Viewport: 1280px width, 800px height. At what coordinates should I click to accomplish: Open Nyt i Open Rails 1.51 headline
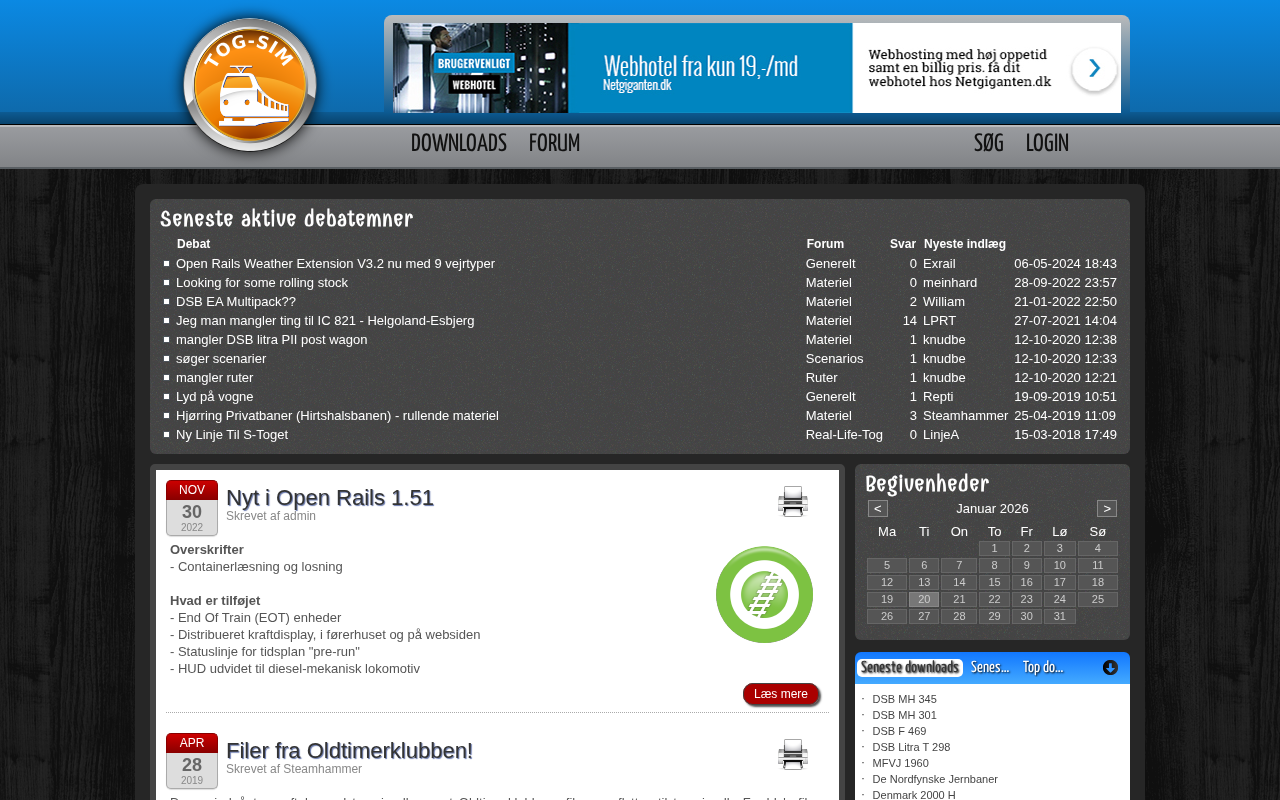(x=330, y=497)
